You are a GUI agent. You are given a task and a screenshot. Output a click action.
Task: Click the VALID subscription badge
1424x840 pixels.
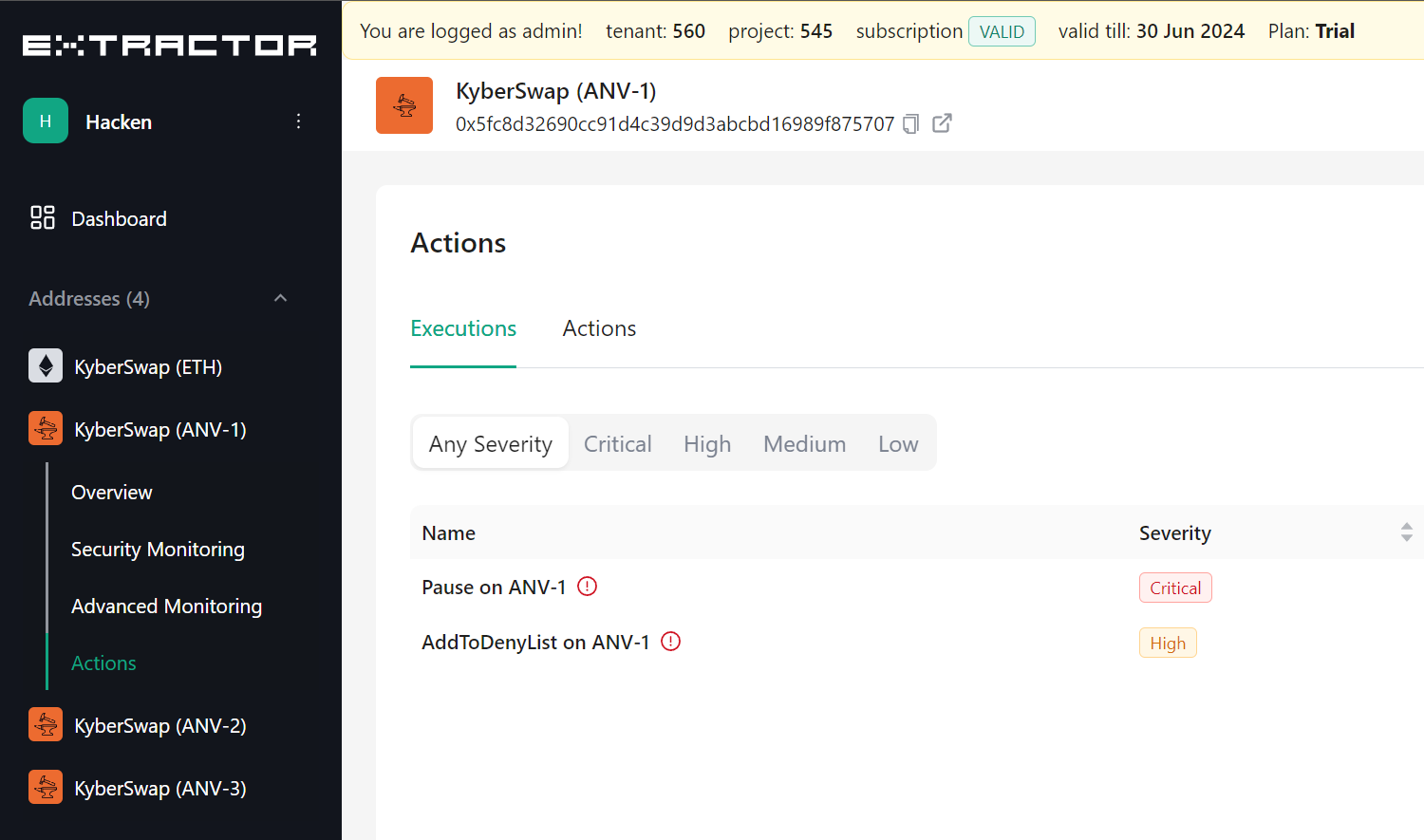click(x=1002, y=31)
